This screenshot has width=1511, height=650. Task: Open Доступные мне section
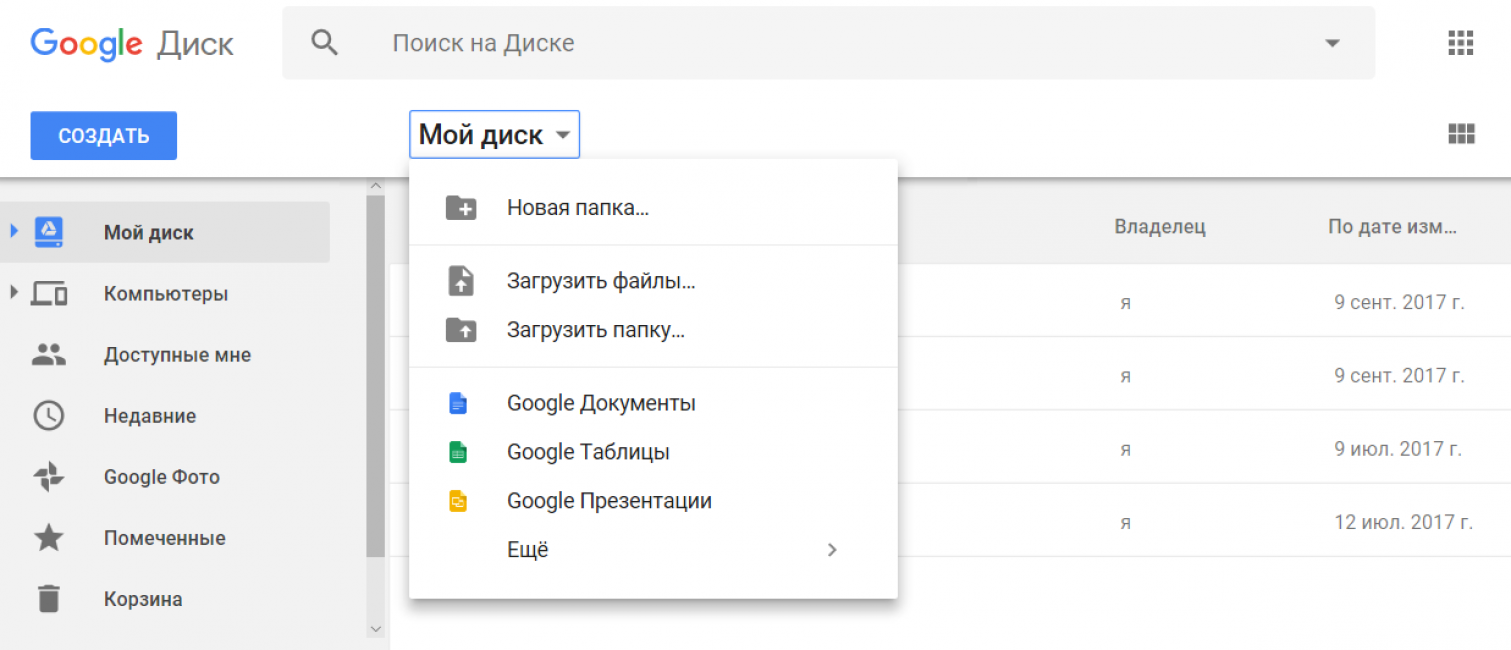click(x=165, y=355)
